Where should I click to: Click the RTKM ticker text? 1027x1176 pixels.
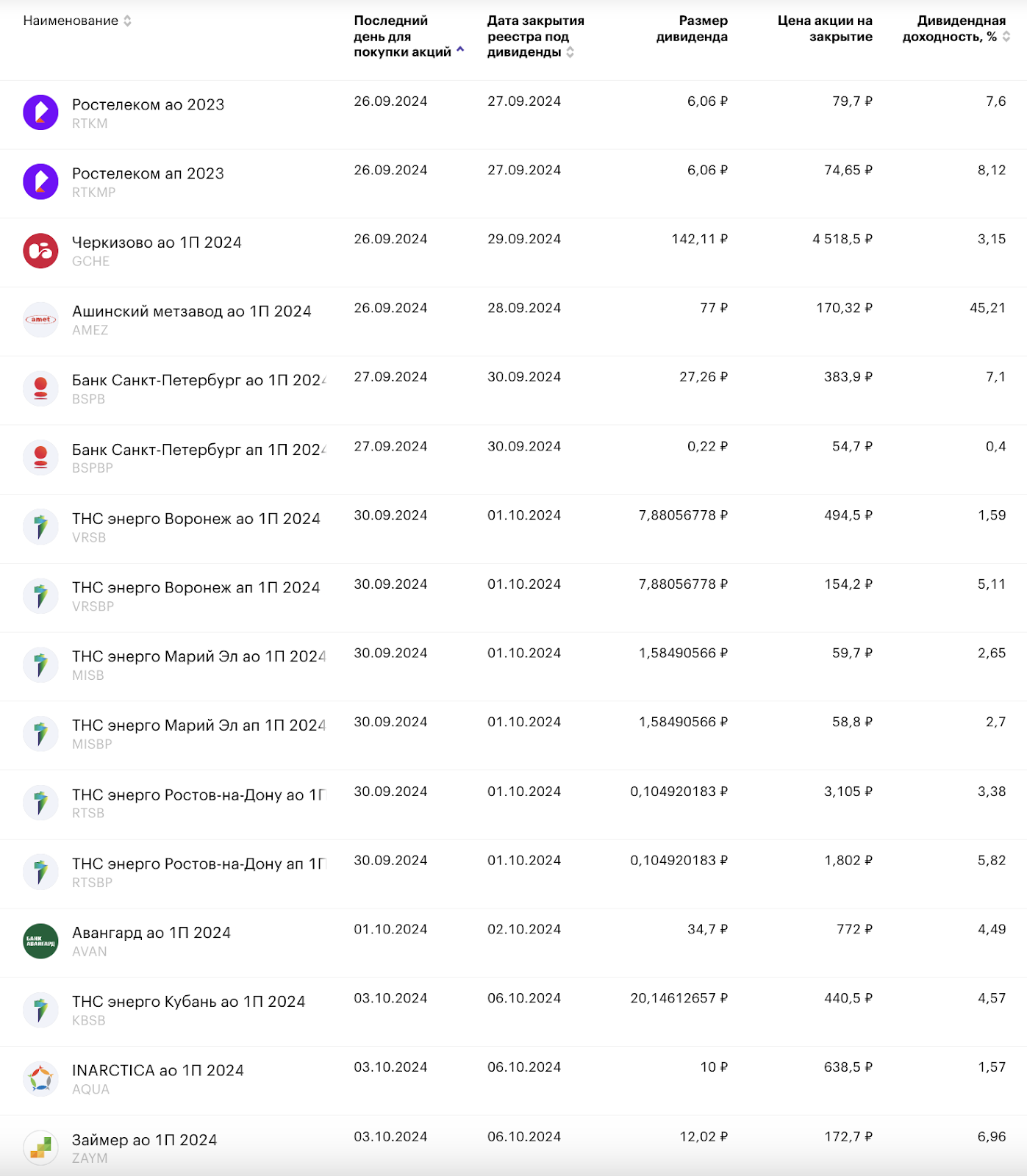(x=90, y=123)
